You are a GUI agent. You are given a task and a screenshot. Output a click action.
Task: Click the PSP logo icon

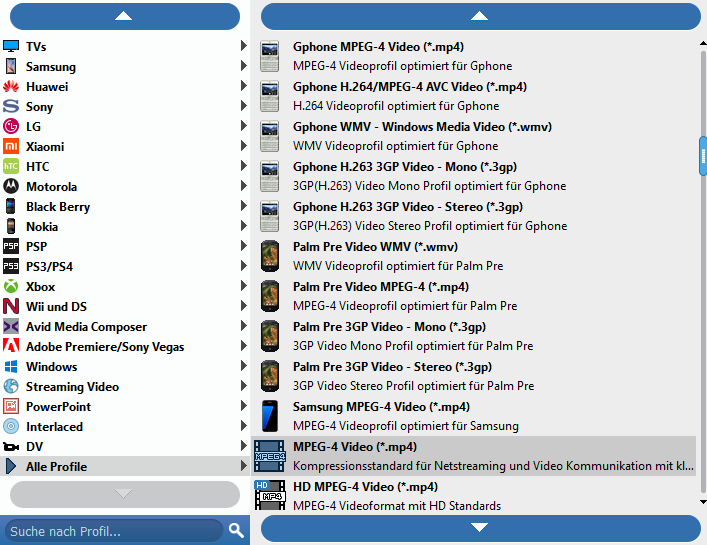click(x=11, y=246)
